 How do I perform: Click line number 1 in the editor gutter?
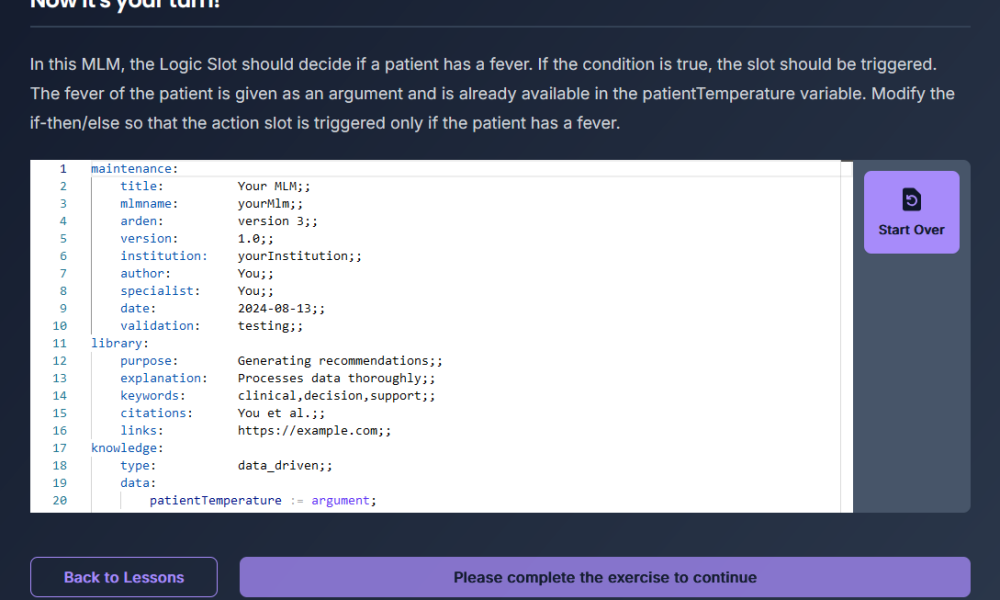[63, 169]
